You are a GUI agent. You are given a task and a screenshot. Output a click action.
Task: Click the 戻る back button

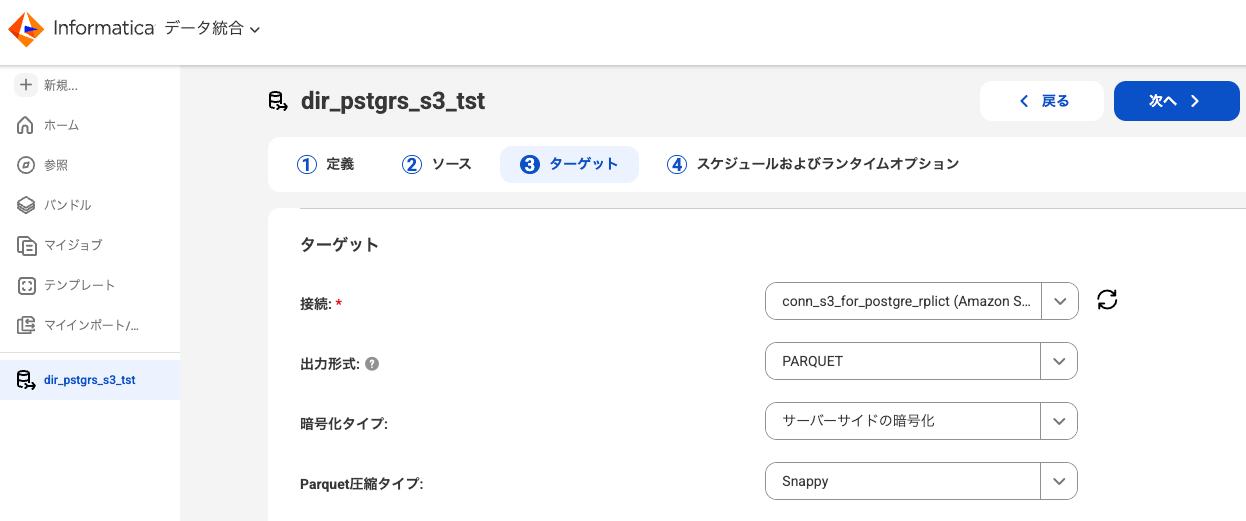point(1042,101)
